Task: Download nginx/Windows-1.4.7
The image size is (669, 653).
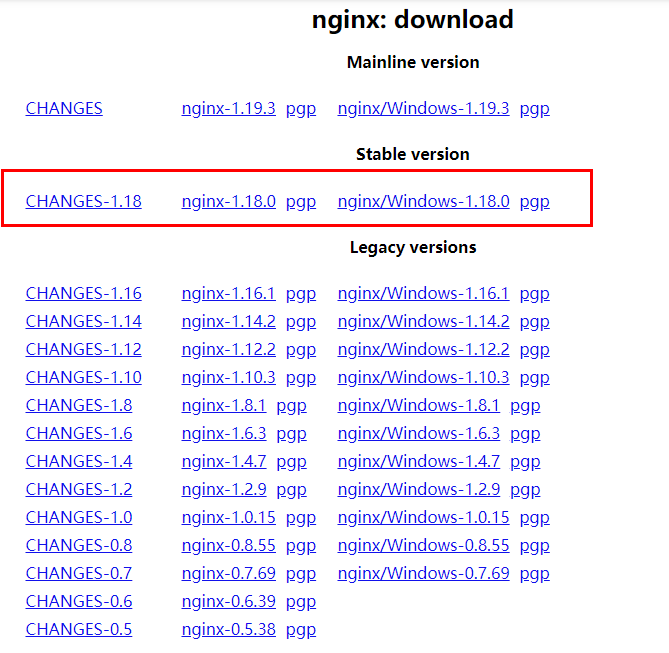Action: [x=419, y=462]
